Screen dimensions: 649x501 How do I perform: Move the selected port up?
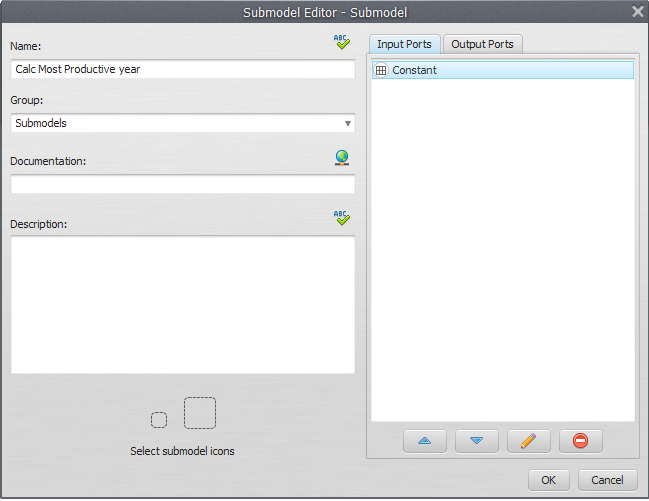tap(425, 440)
